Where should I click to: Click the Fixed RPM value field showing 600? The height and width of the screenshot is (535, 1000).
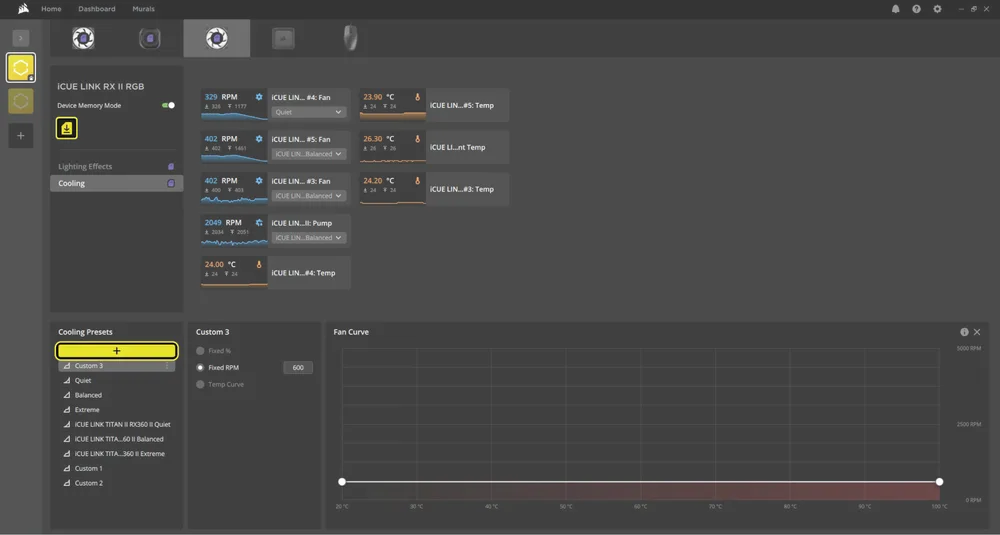pyautogui.click(x=298, y=368)
